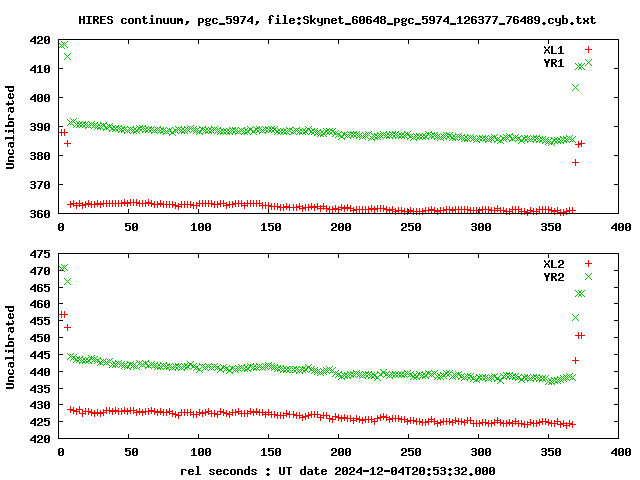Select the YR2 legend label
640x480 pixels.
pos(553,277)
